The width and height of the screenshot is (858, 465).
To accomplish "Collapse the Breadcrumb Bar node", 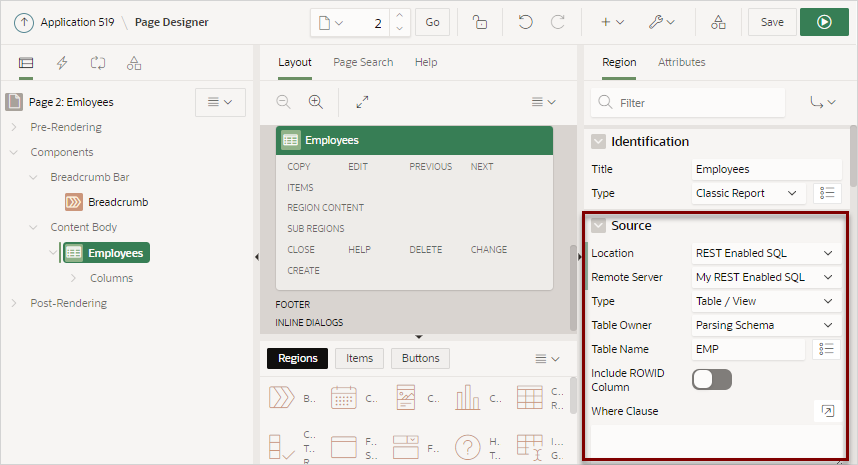I will pyautogui.click(x=33, y=177).
